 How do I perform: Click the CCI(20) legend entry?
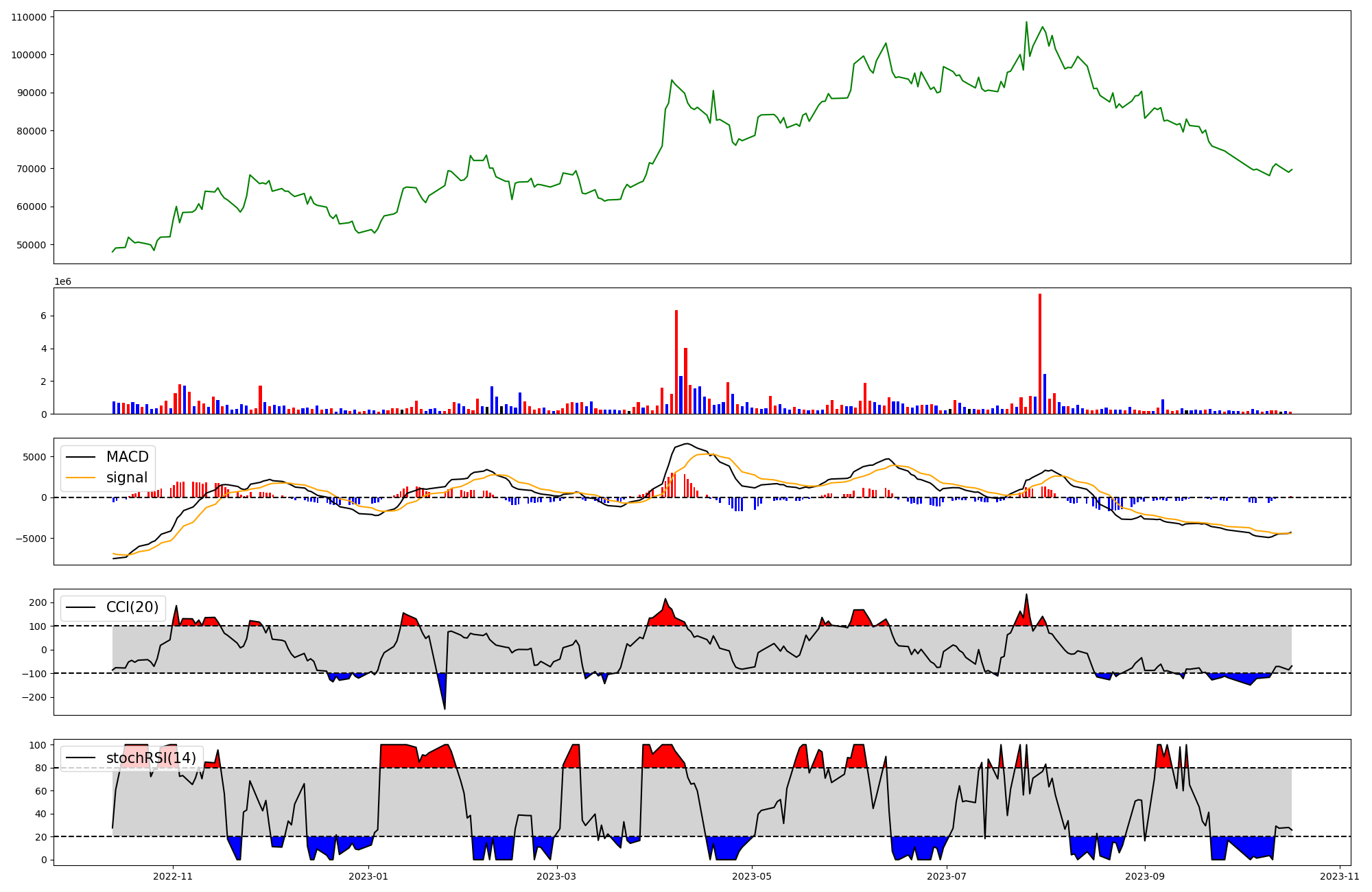coord(132,607)
